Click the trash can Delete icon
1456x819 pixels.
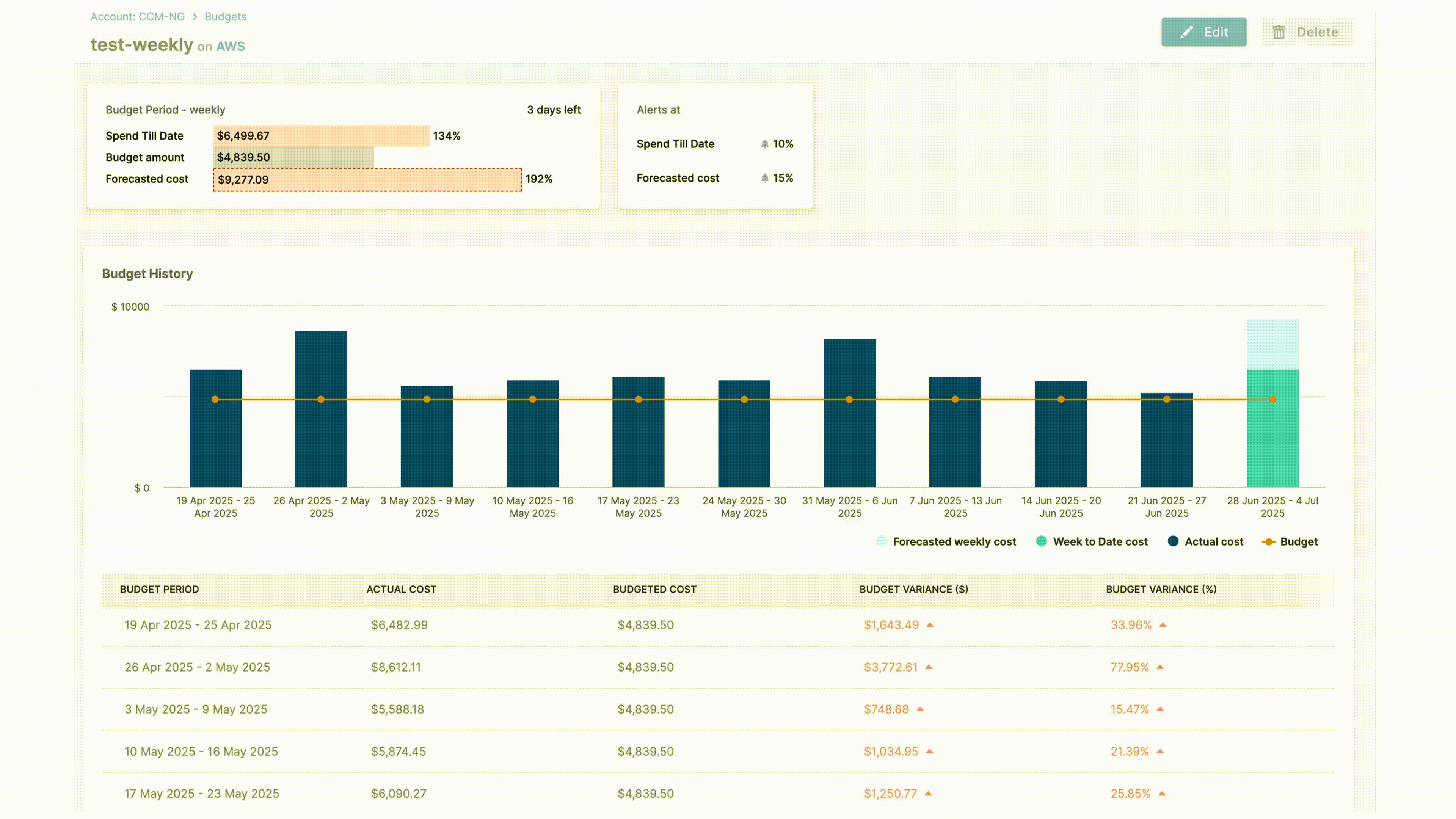click(1279, 32)
